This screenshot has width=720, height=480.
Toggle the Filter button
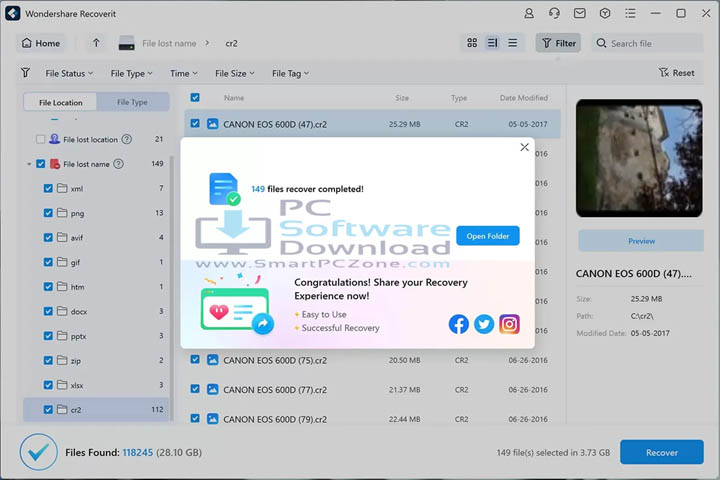click(558, 43)
